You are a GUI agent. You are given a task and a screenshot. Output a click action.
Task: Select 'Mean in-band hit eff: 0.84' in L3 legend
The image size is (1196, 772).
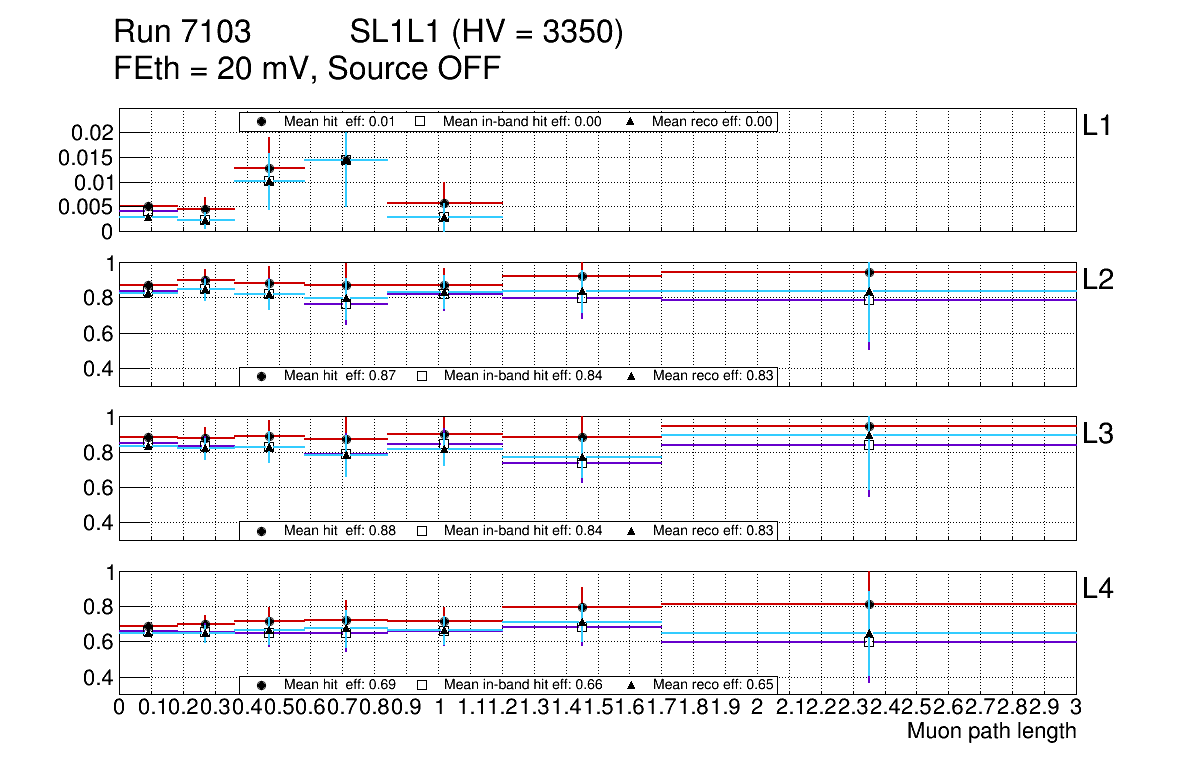click(x=522, y=530)
